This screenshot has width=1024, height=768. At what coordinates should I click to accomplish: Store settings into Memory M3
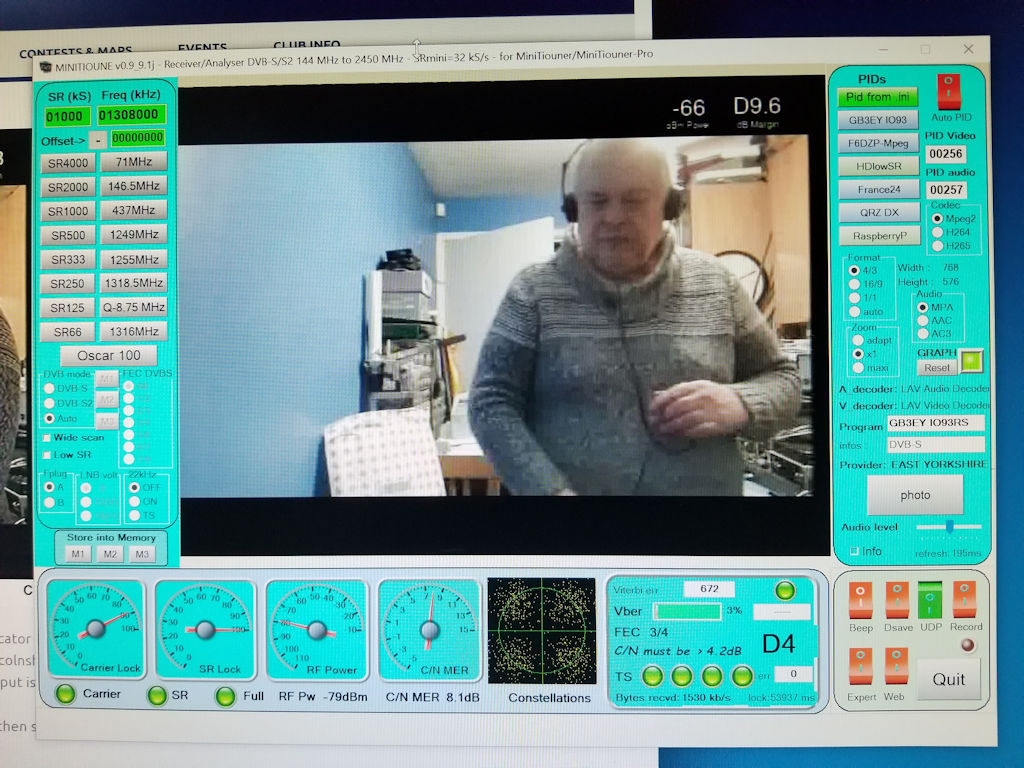tap(142, 554)
